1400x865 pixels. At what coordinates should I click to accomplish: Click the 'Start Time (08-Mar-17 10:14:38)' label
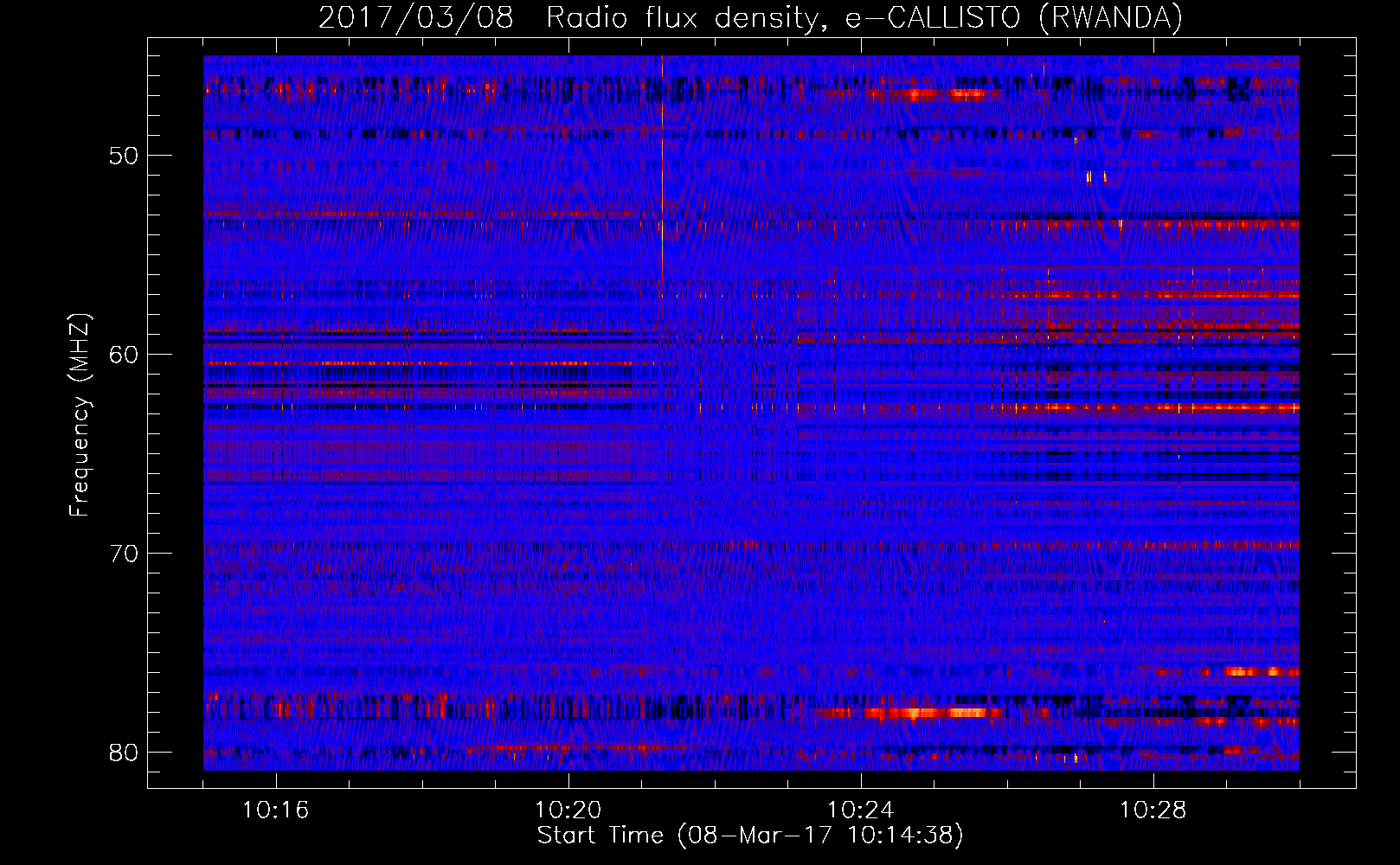tap(750, 836)
